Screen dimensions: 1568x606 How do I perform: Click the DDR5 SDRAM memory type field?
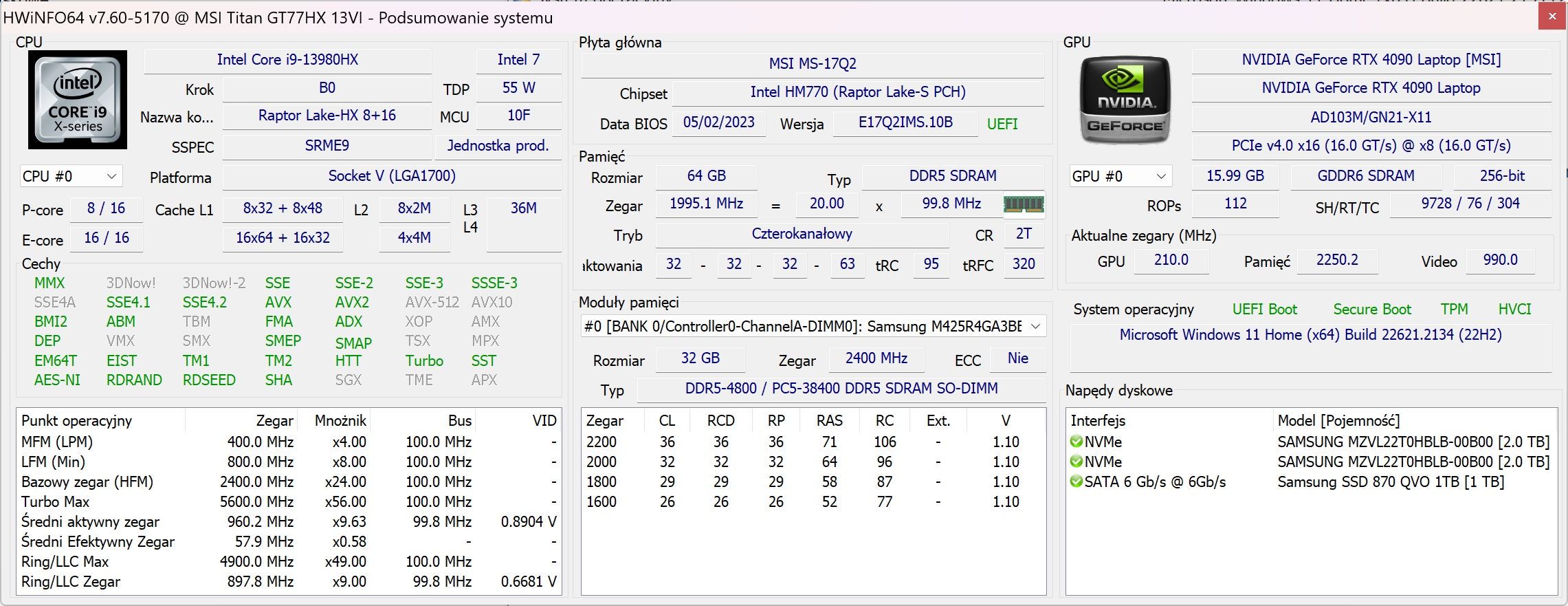(x=953, y=176)
